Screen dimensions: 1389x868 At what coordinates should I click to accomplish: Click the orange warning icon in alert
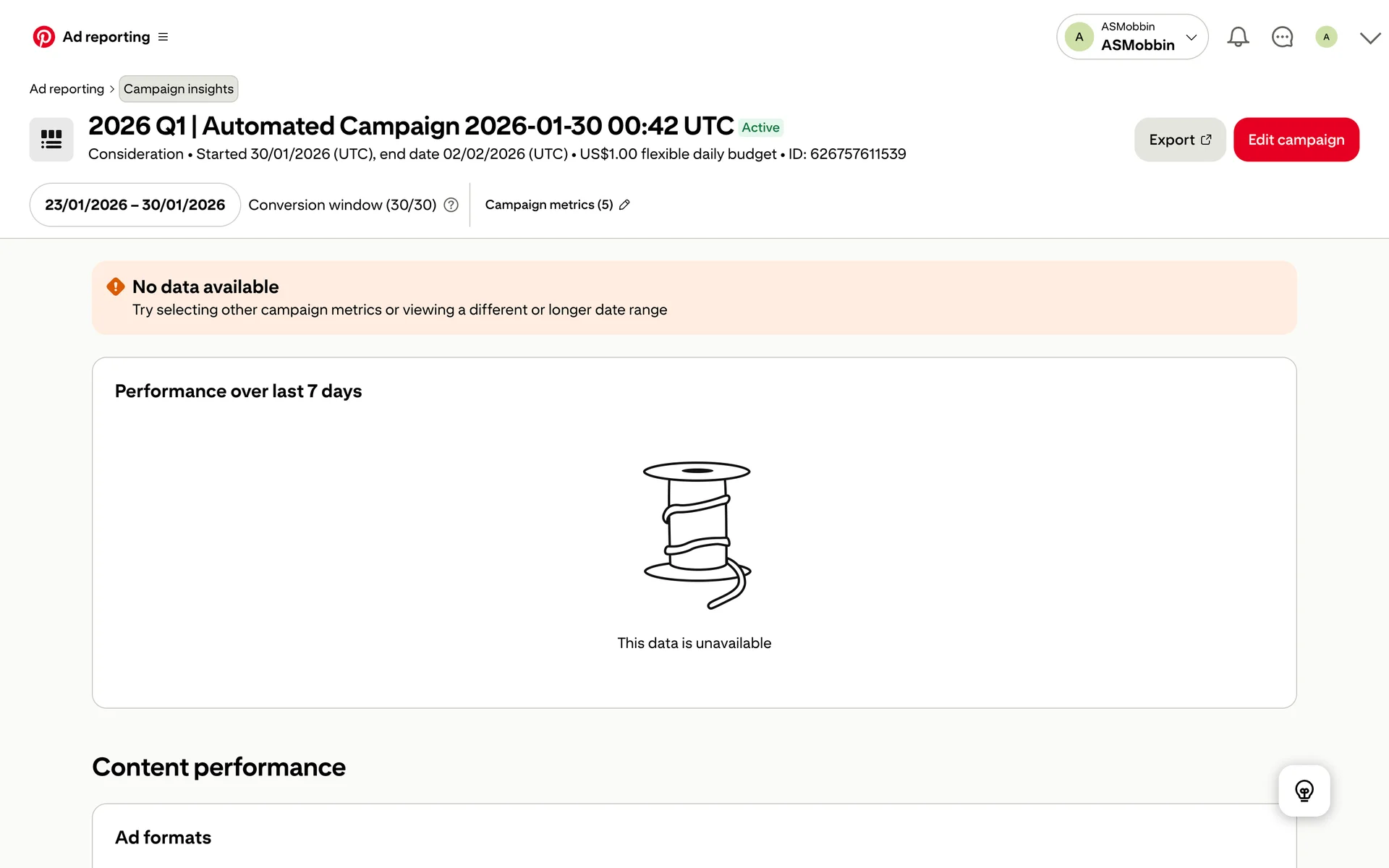[115, 287]
